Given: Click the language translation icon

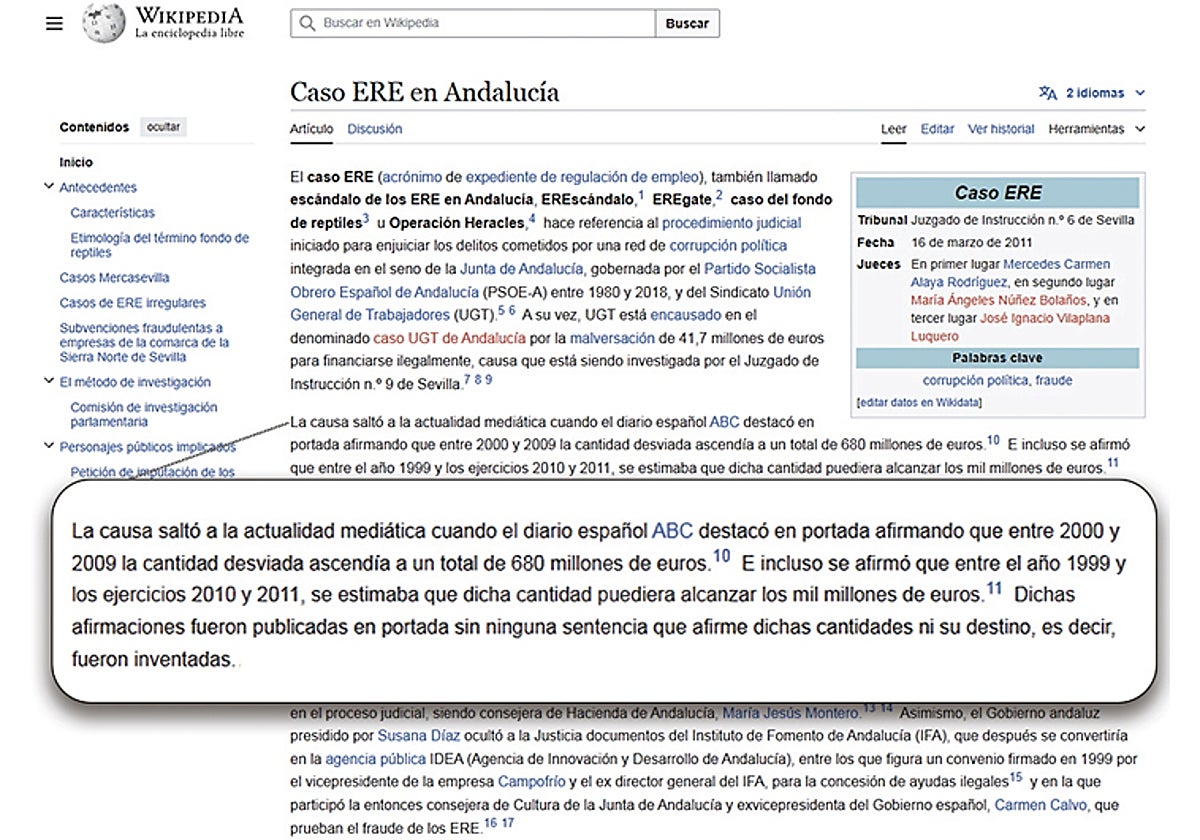Looking at the screenshot, I should point(1047,93).
